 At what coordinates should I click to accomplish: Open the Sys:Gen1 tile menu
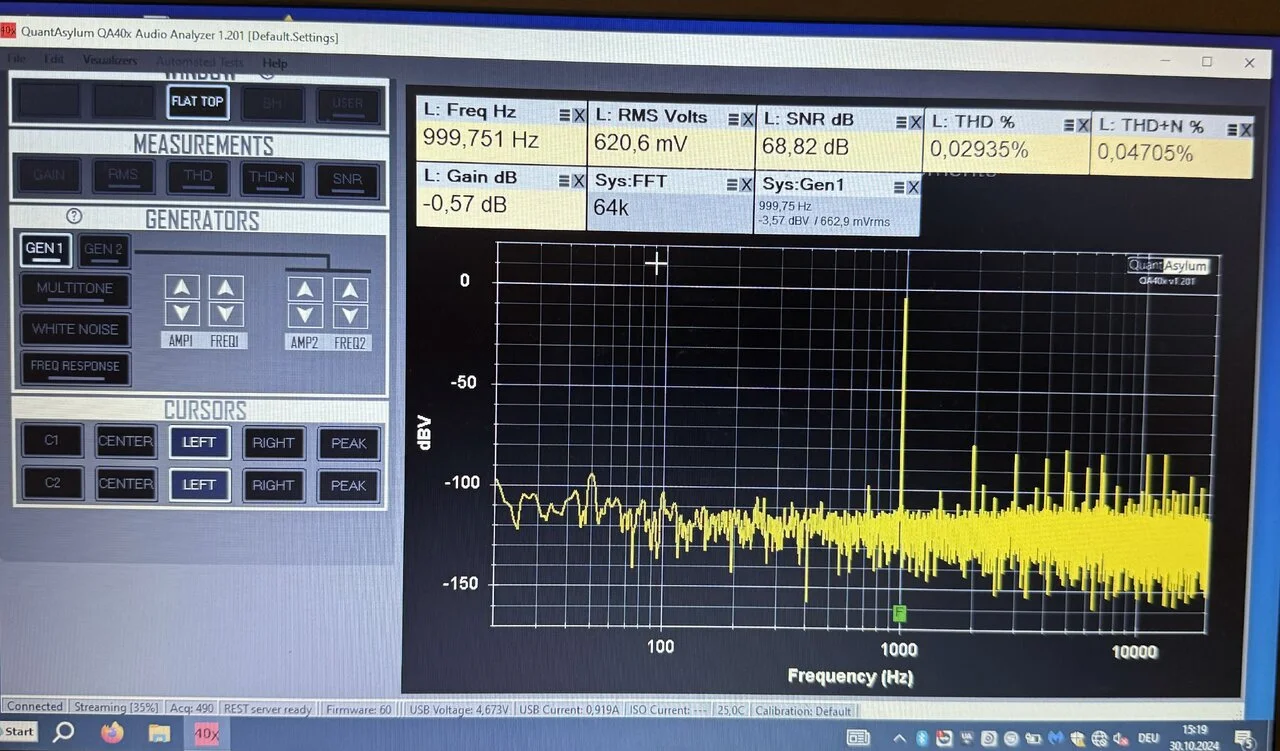[x=897, y=187]
